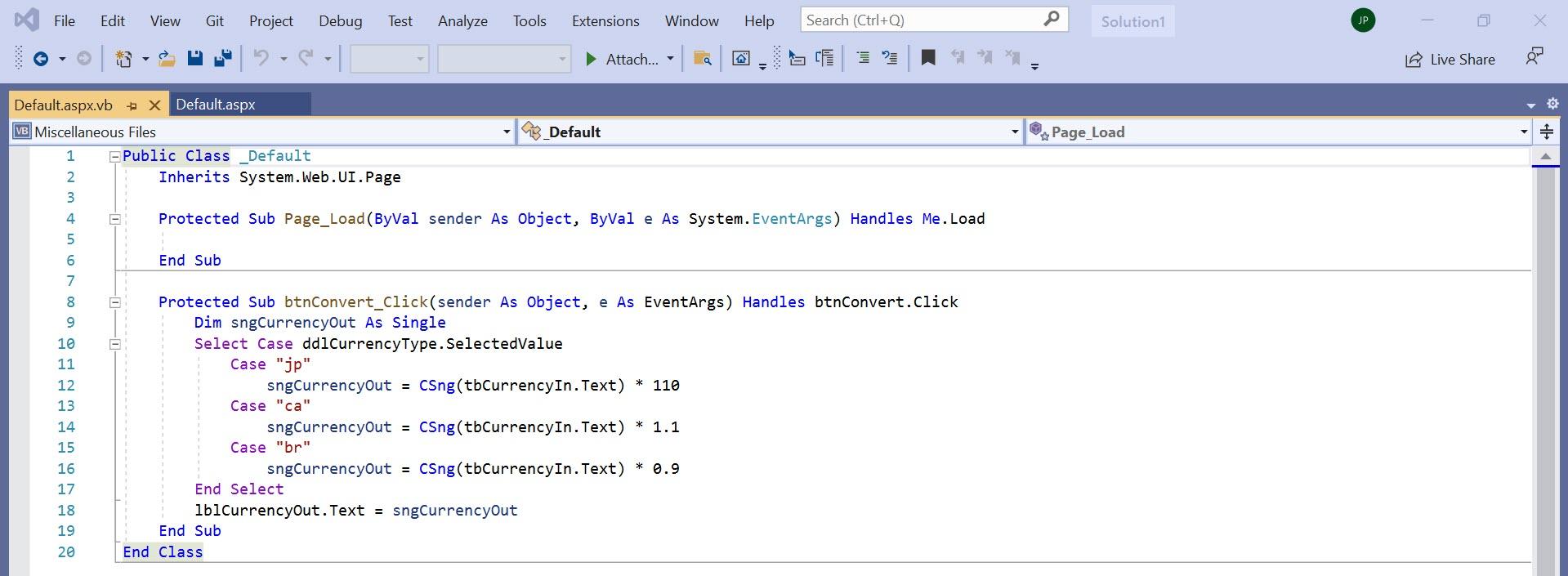
Task: Click the green Attach play icon
Action: coord(591,59)
